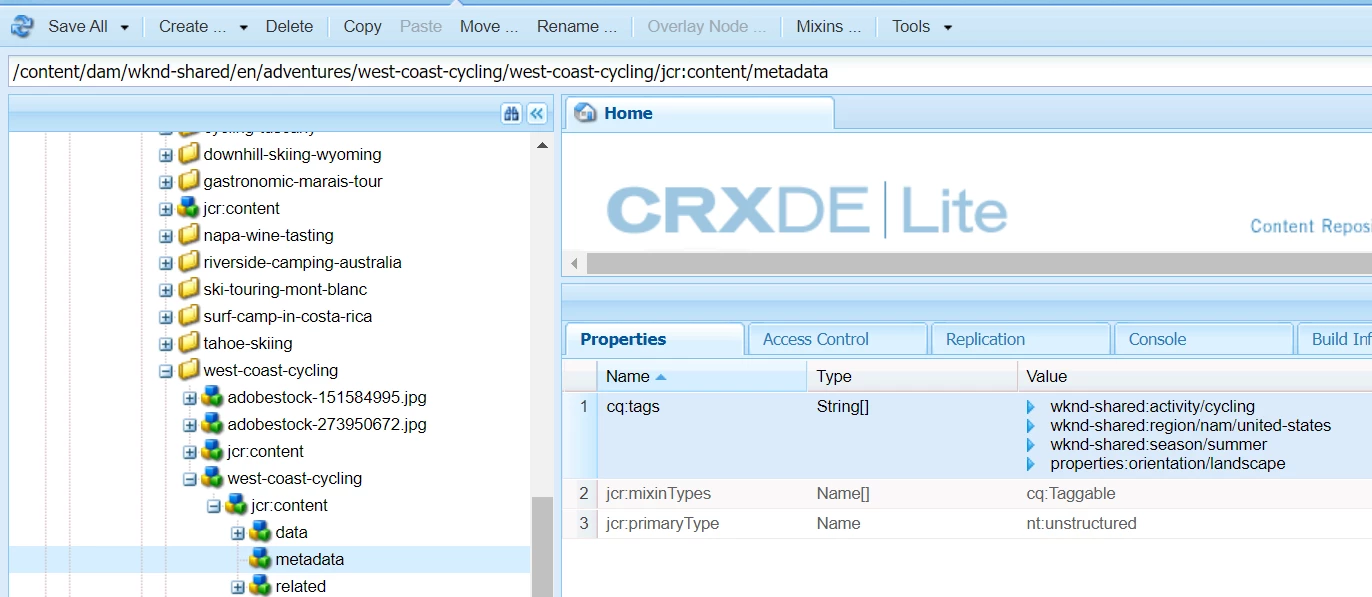Click the binoculars search icon
1372x597 pixels.
[x=512, y=114]
